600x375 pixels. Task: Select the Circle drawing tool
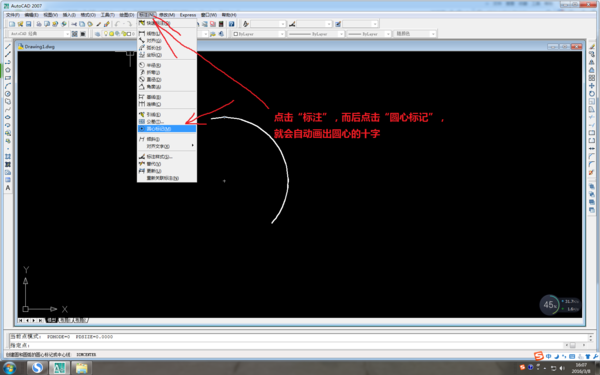point(8,94)
